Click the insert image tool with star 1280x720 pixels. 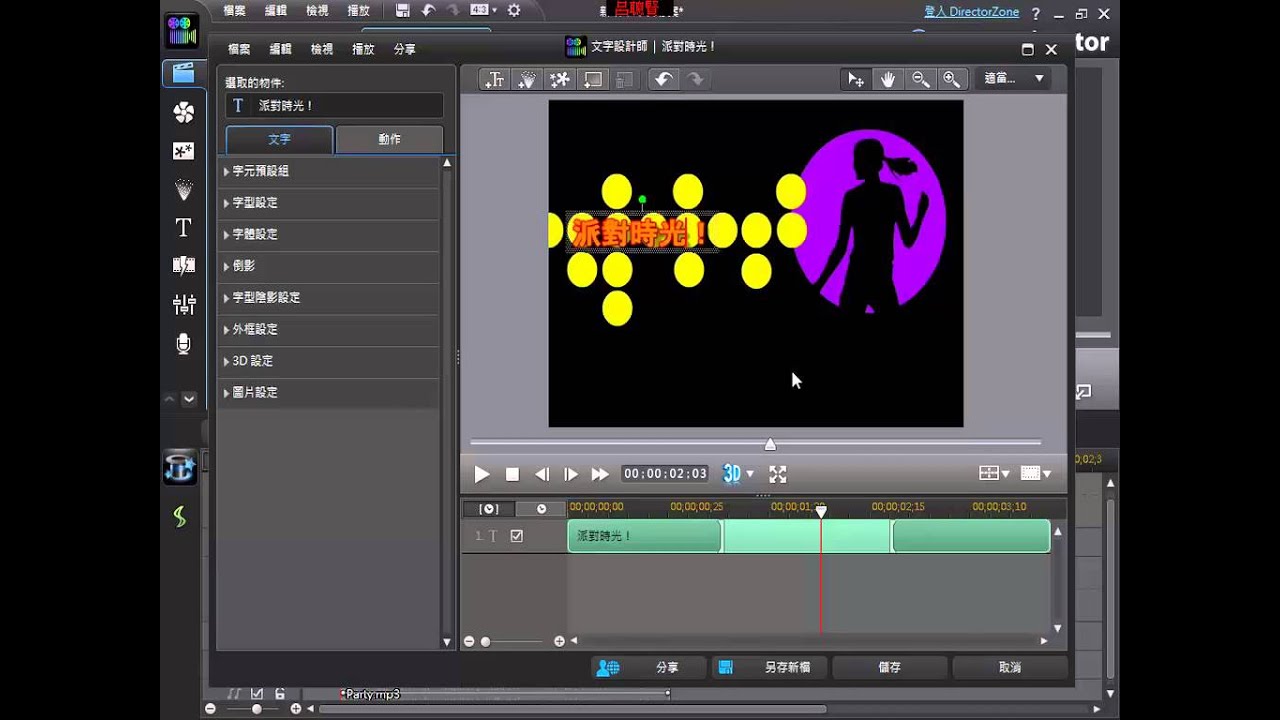(560, 80)
